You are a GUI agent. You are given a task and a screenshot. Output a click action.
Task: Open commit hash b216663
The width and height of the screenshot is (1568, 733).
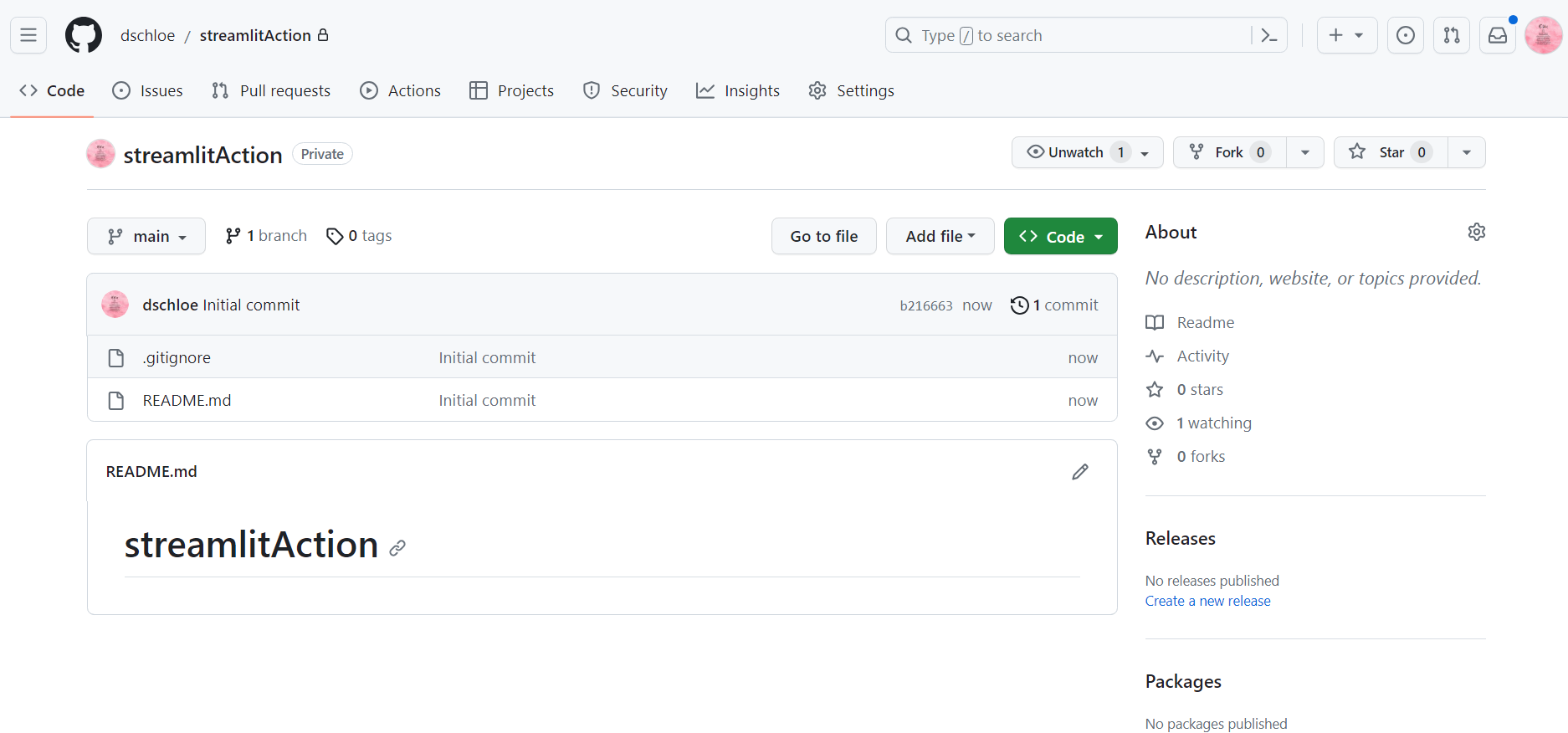(x=926, y=305)
